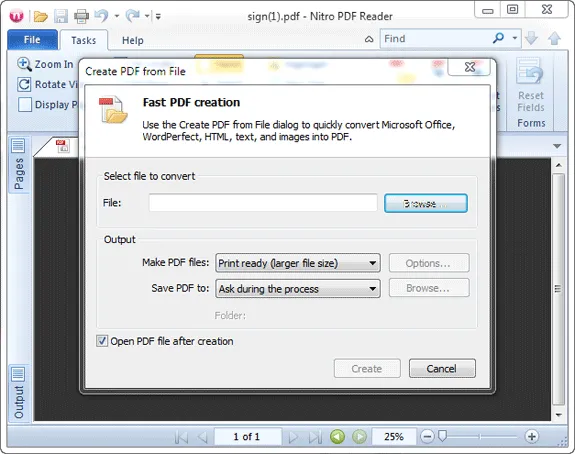Click the Reset Fields button
Viewport: 575px width, 454px height.
point(531,85)
